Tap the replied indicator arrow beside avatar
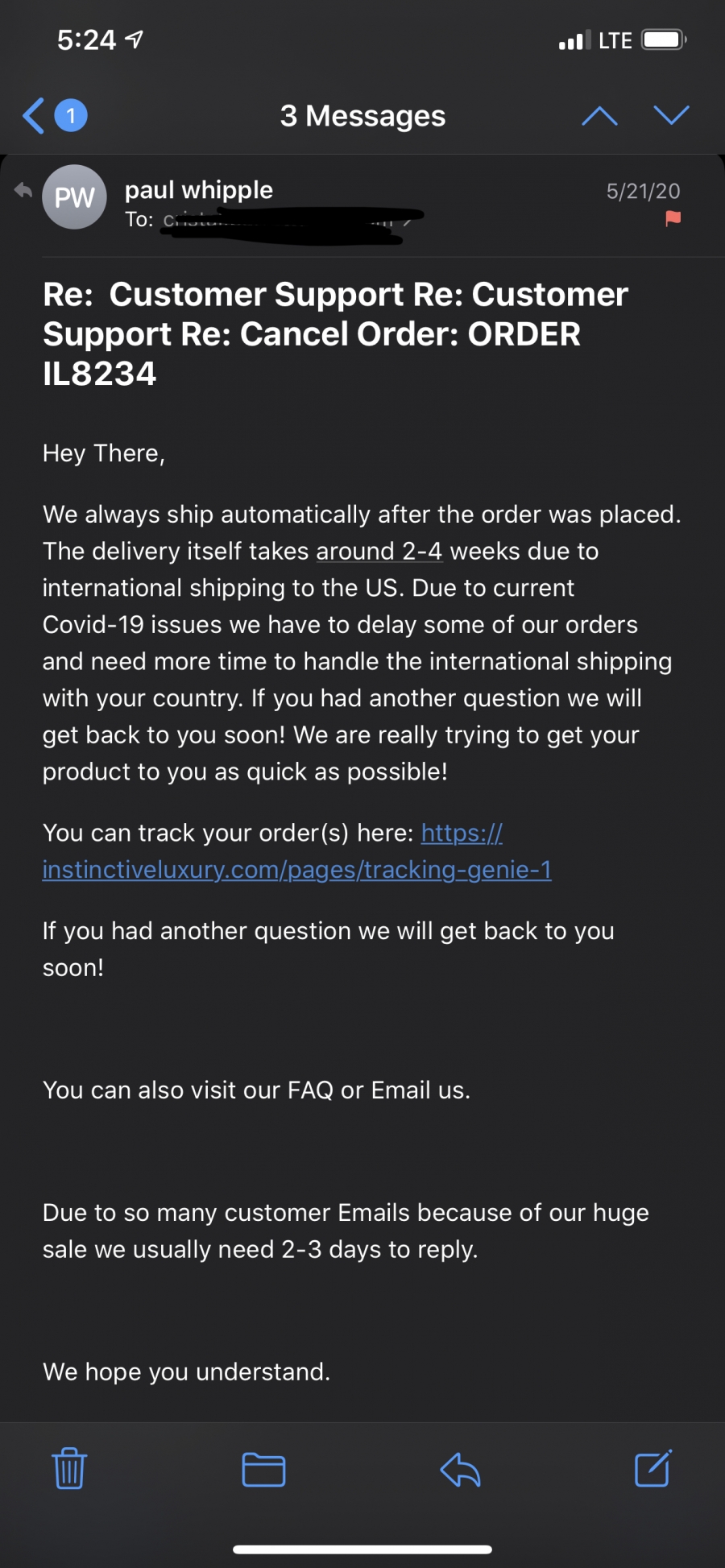The image size is (725, 1568). click(23, 190)
